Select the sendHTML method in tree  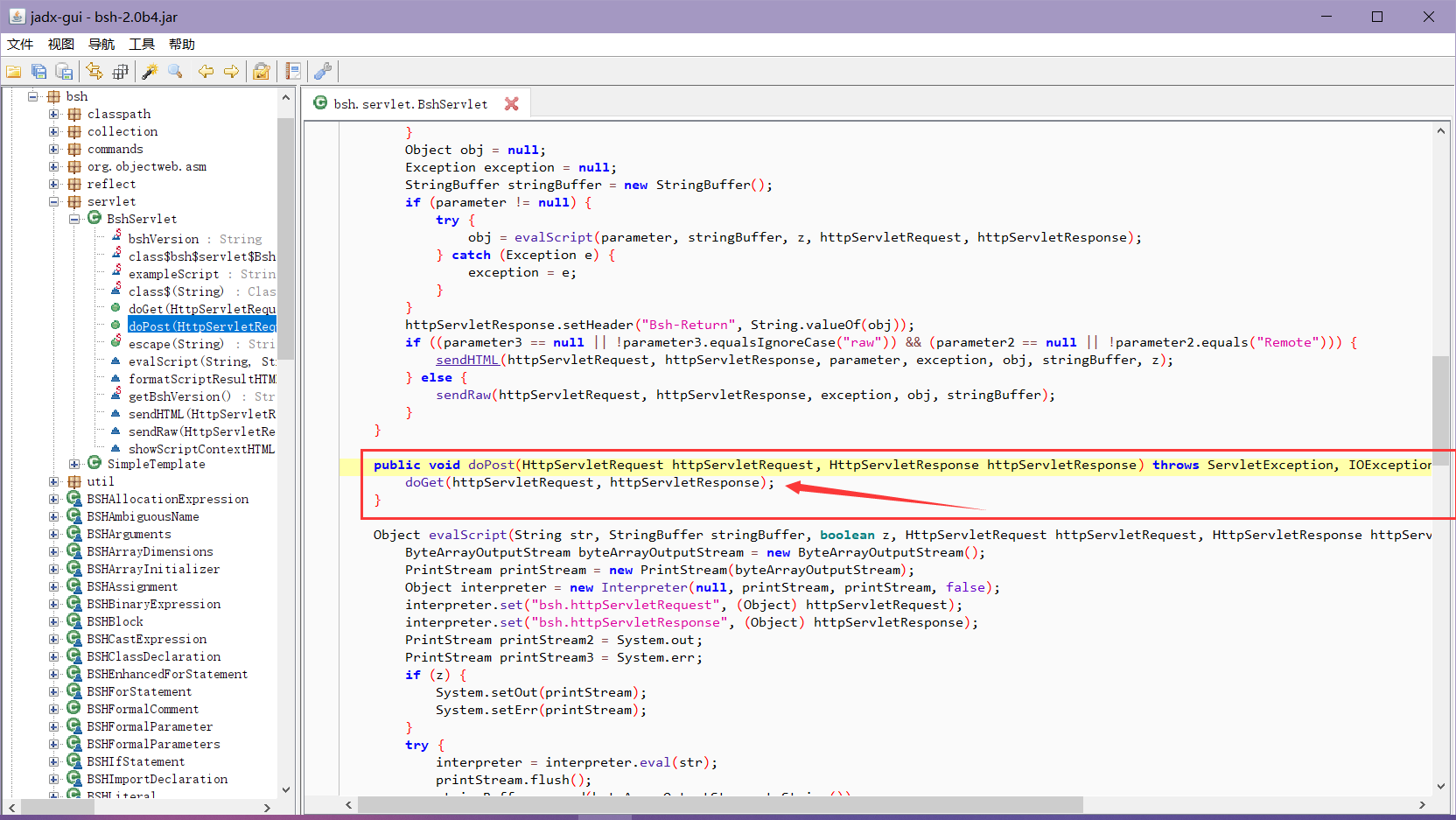[x=201, y=414]
